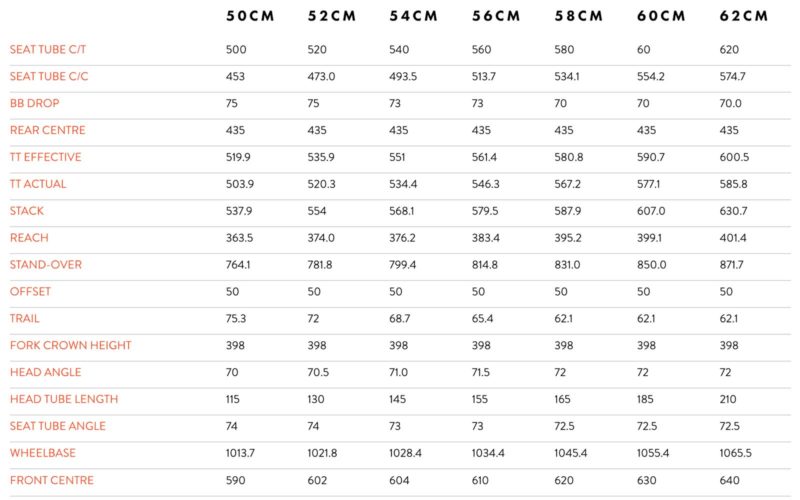The width and height of the screenshot is (800, 500).
Task: Click the 58CM size heading
Action: [x=578, y=16]
